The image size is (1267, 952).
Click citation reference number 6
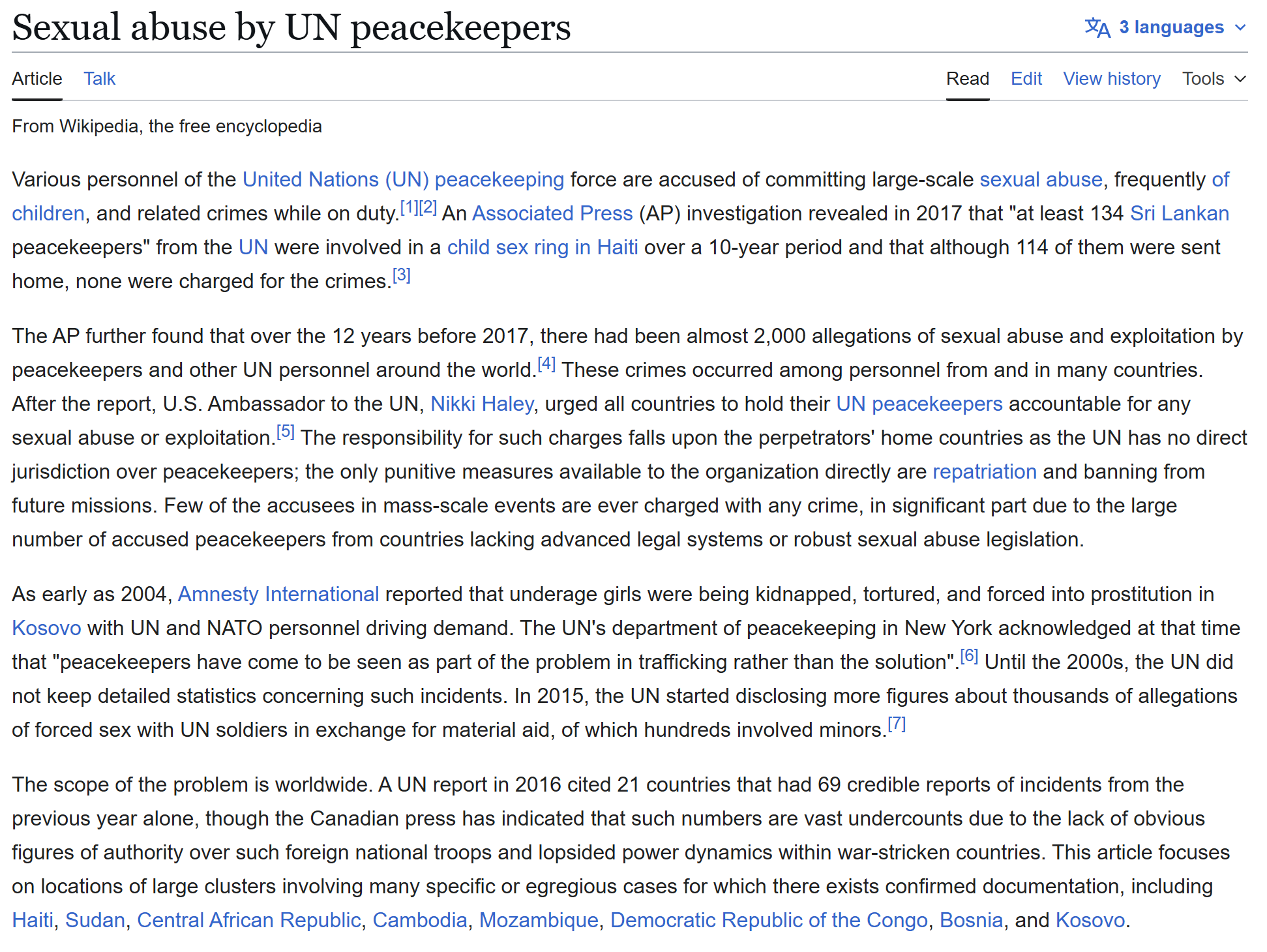[969, 656]
